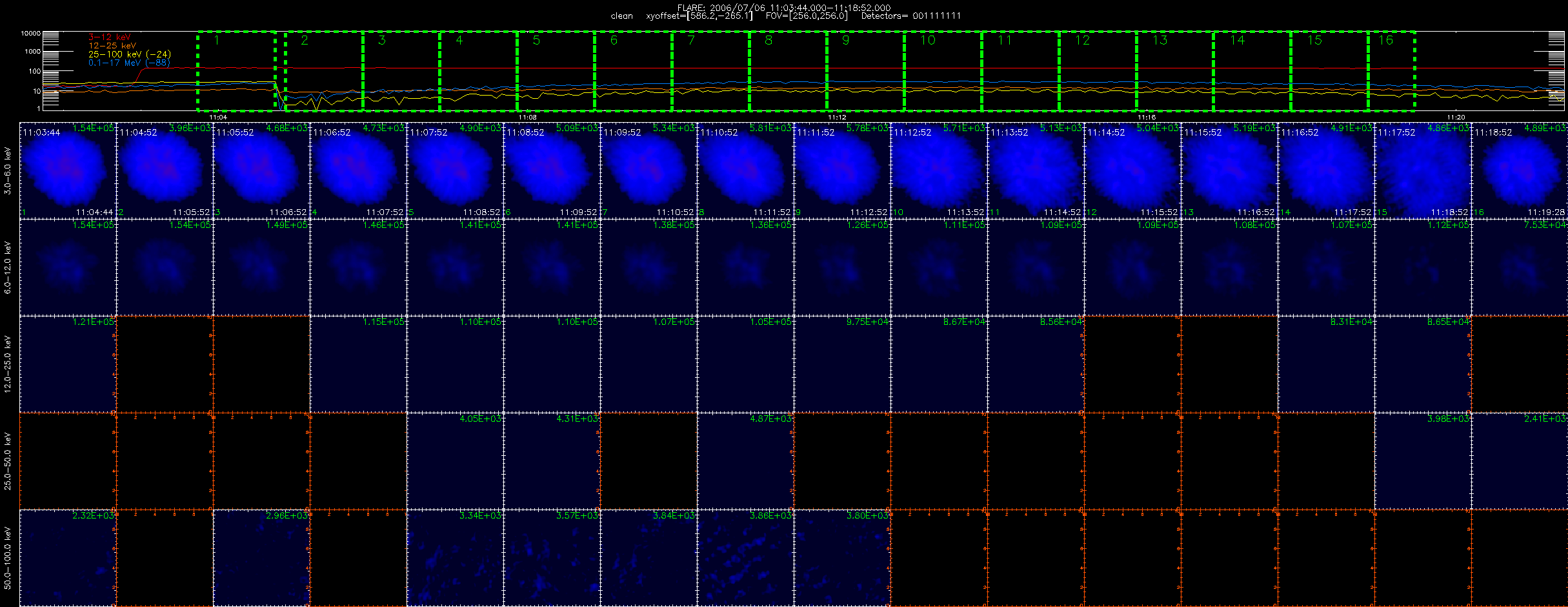This screenshot has width=1568, height=607.
Task: Click the '3.0-6.0 keV' row axis label
Action: coord(8,170)
